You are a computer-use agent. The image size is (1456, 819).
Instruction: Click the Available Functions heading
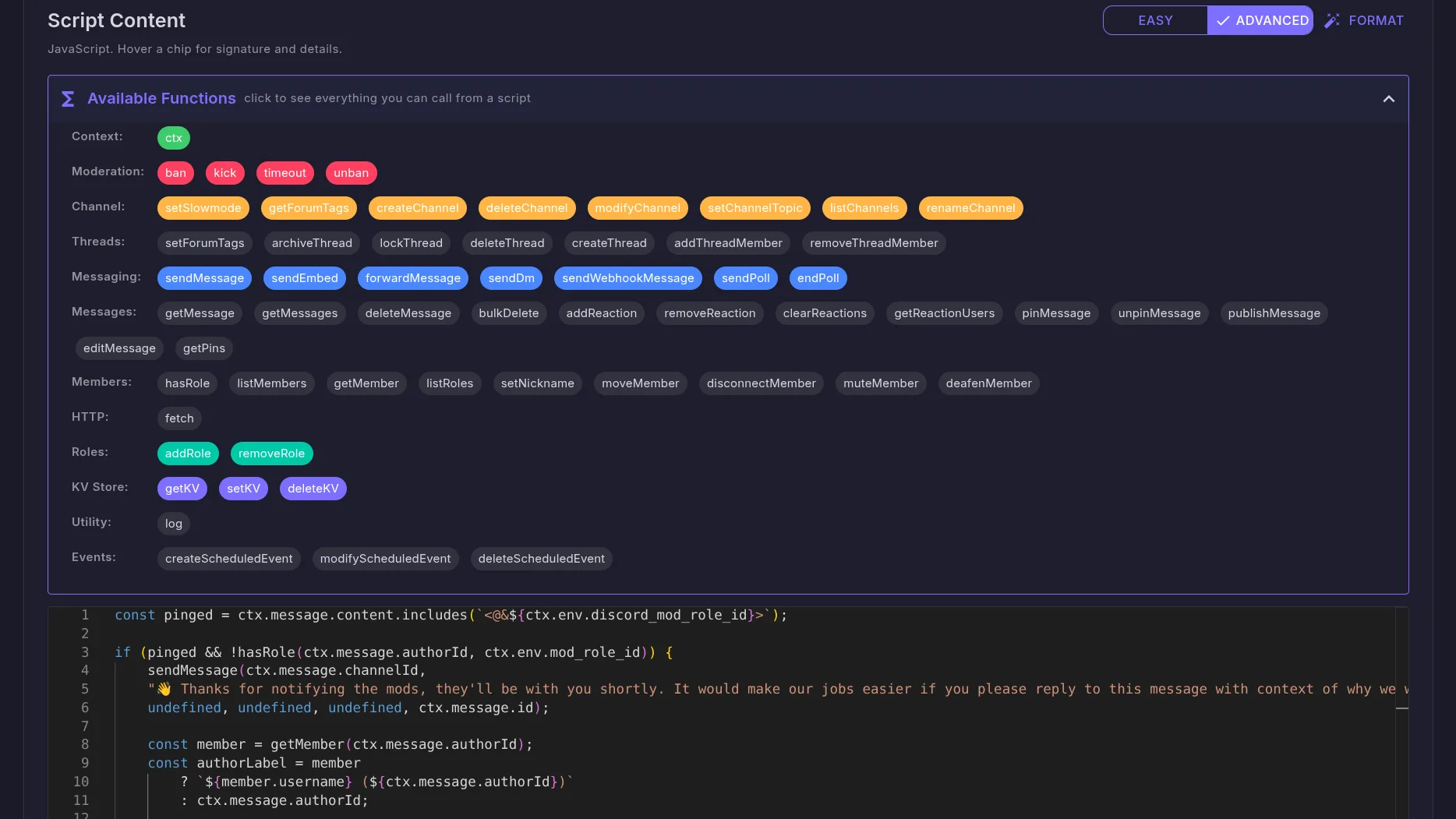(x=161, y=98)
